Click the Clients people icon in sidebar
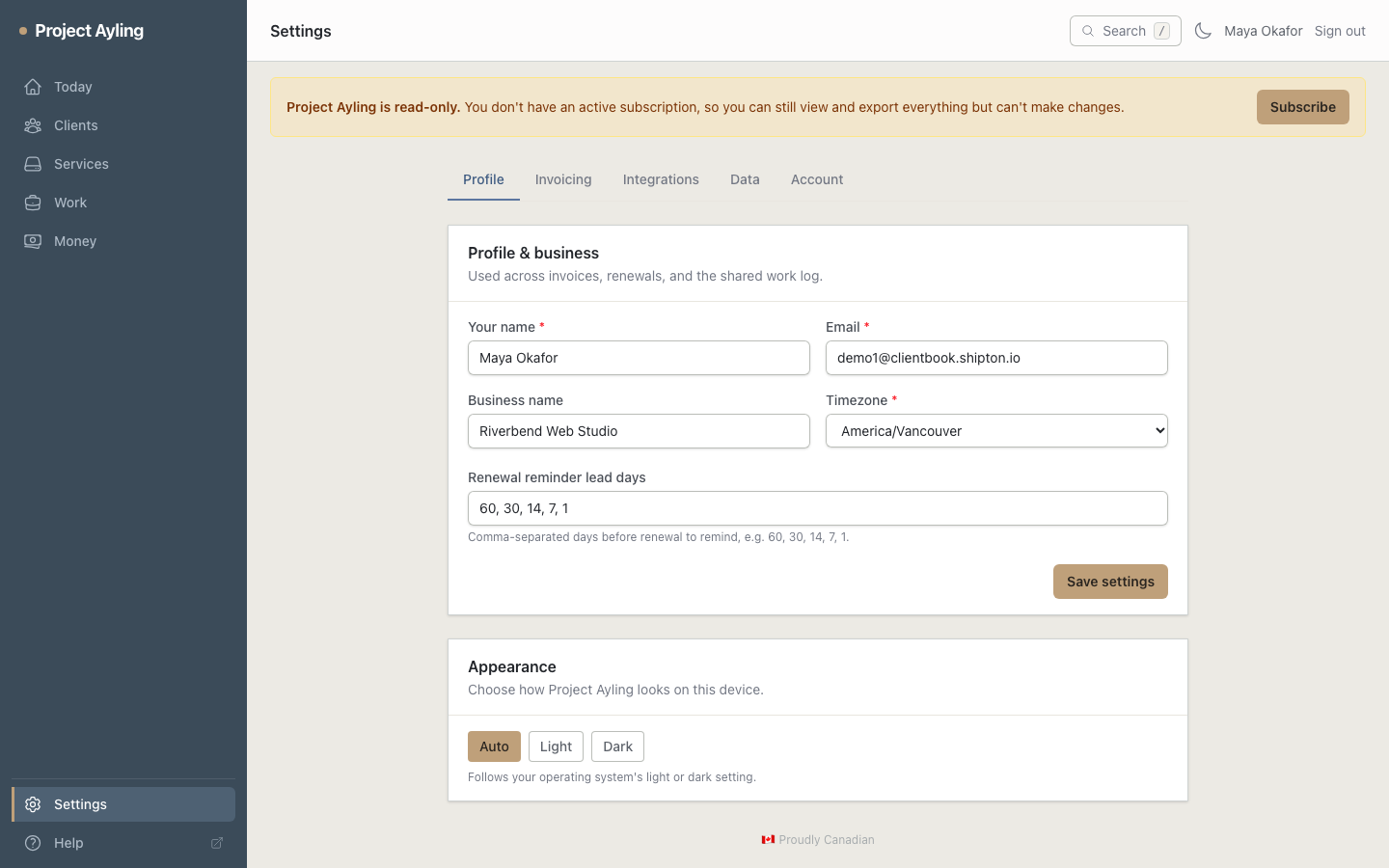Image resolution: width=1389 pixels, height=868 pixels. click(33, 125)
